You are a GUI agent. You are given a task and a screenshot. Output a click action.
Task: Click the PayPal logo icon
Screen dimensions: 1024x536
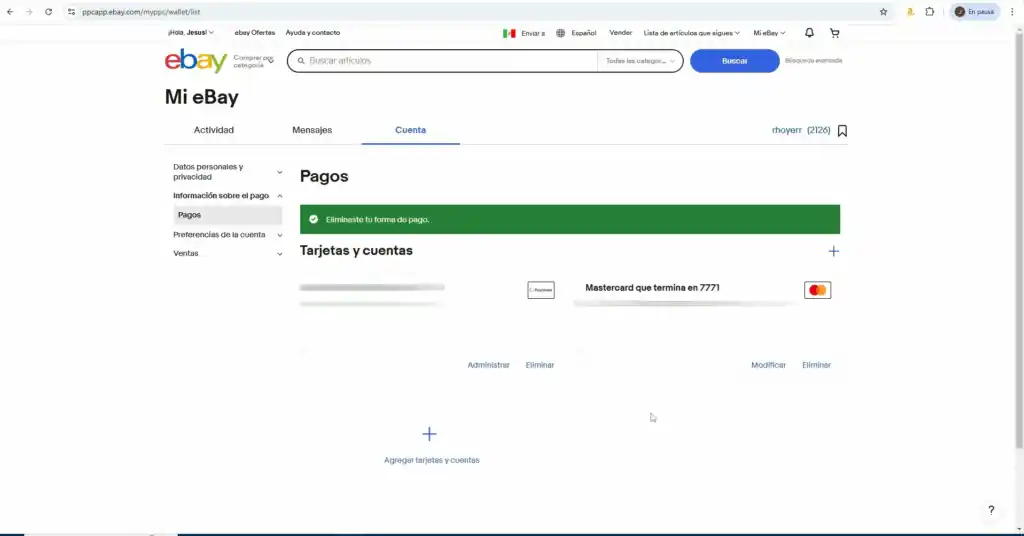coord(541,290)
